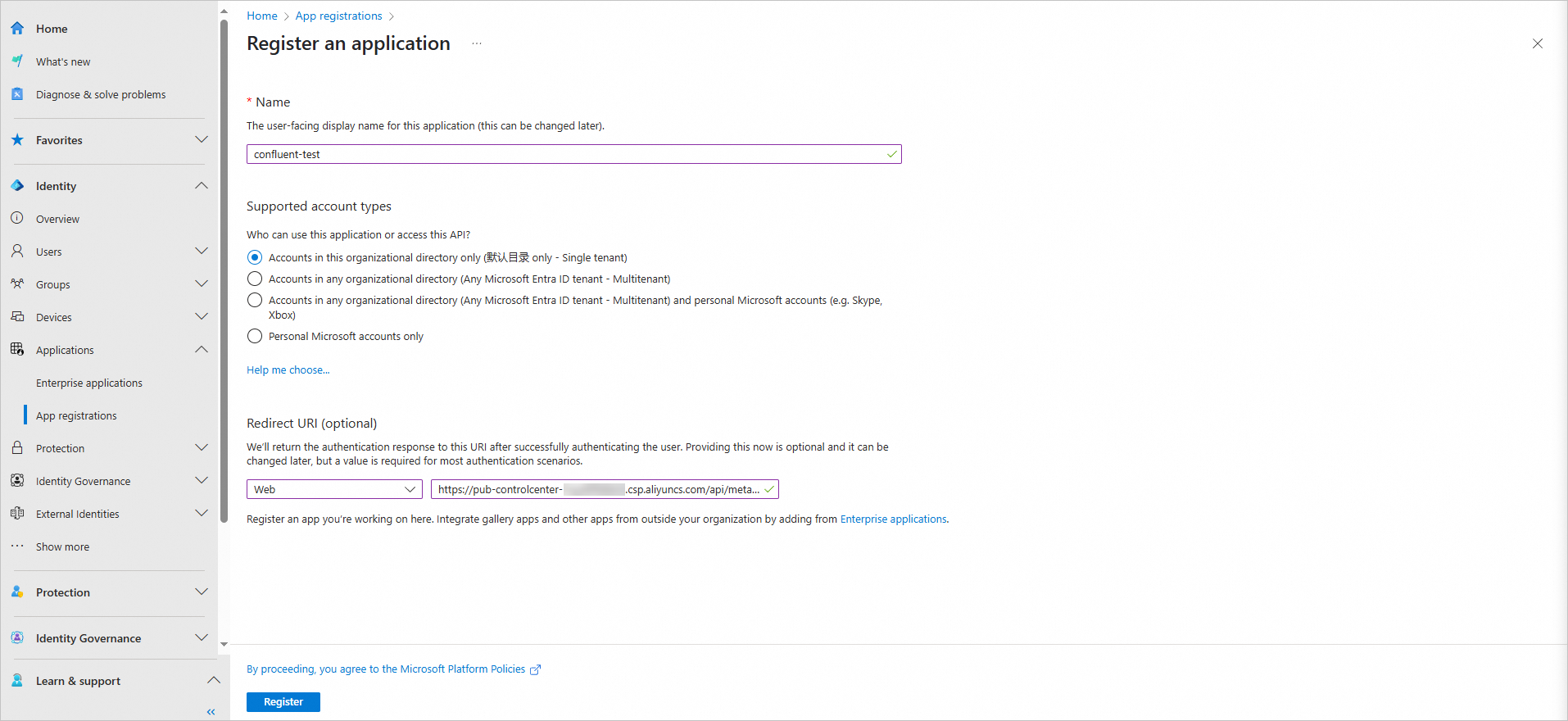Select Multitenant and personal Microsoft accounts option
1568x721 pixels.
pos(255,300)
